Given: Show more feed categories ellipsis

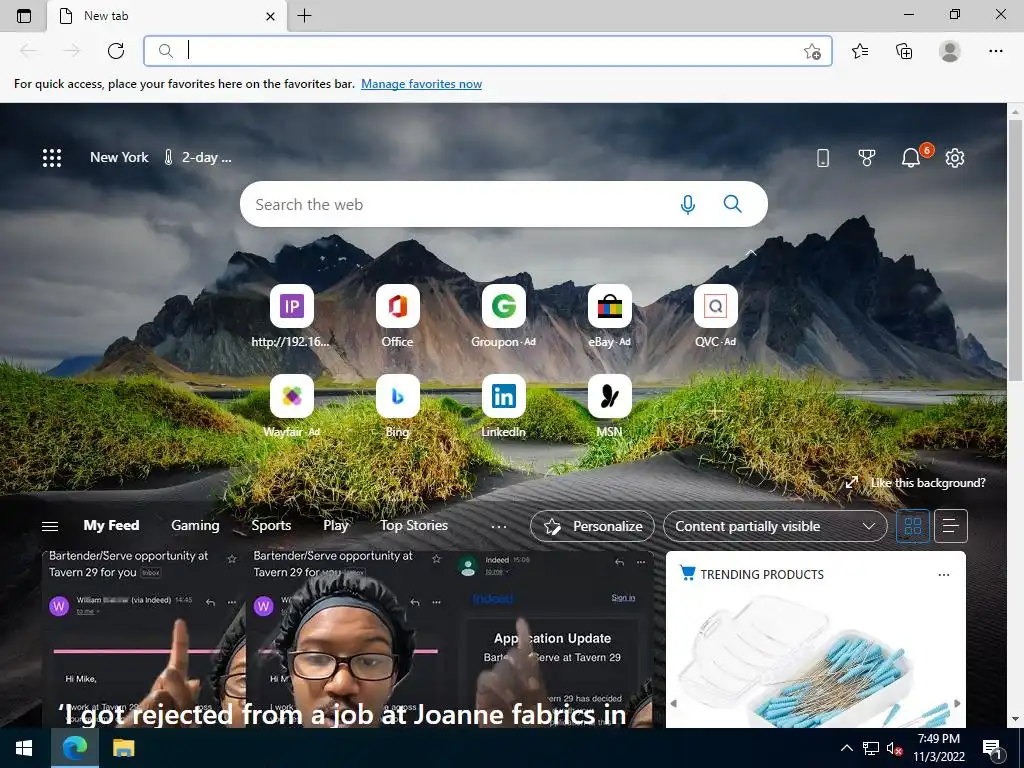Looking at the screenshot, I should coord(499,526).
